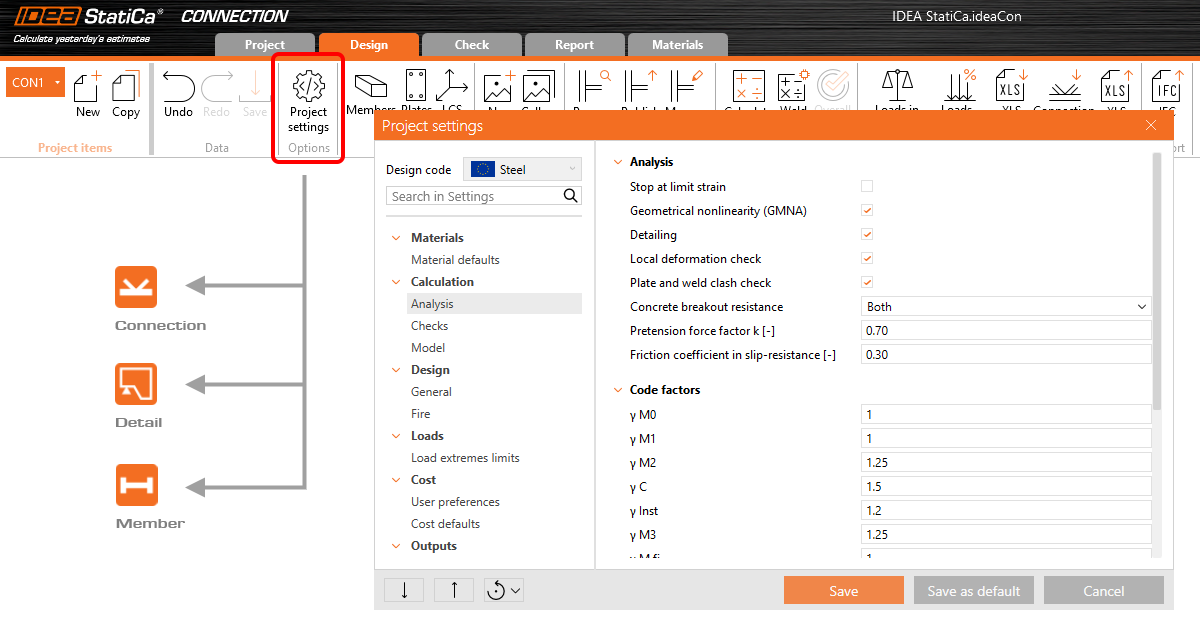1200x630 pixels.
Task: Edit the Pretension force factor k value
Action: [1005, 330]
